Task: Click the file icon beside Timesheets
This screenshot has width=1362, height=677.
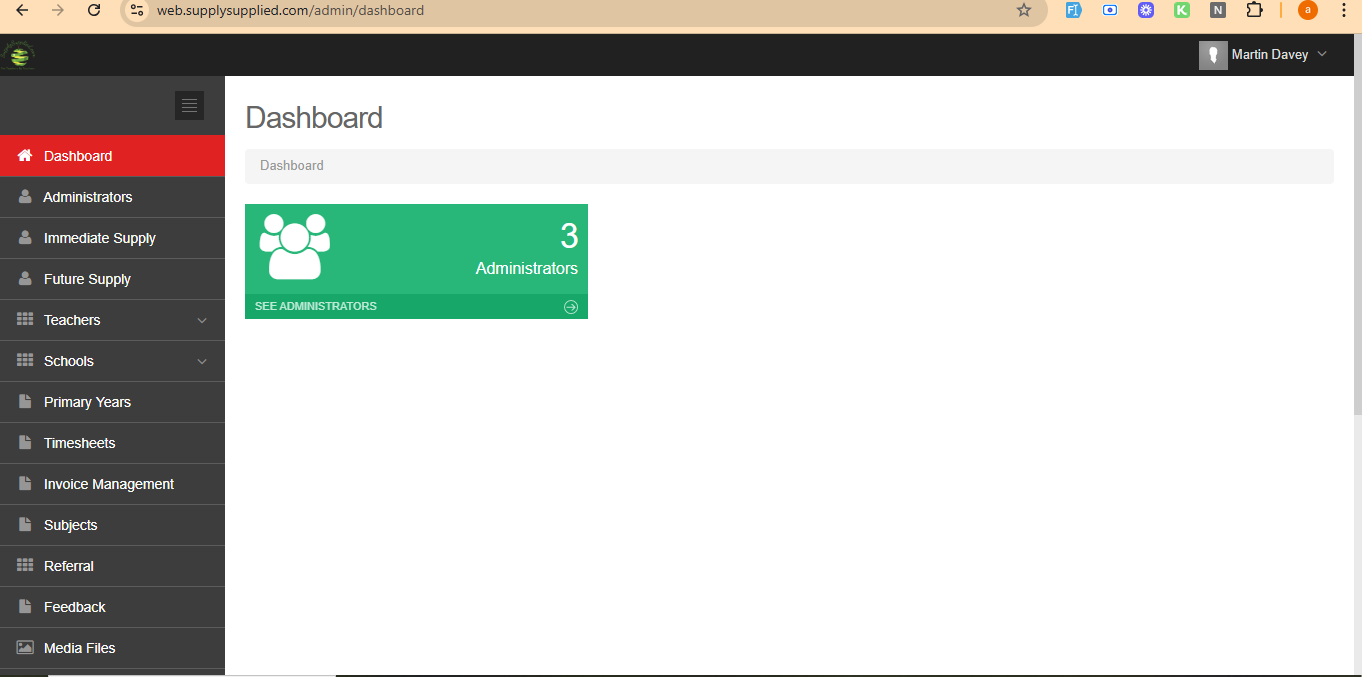Action: pos(25,443)
